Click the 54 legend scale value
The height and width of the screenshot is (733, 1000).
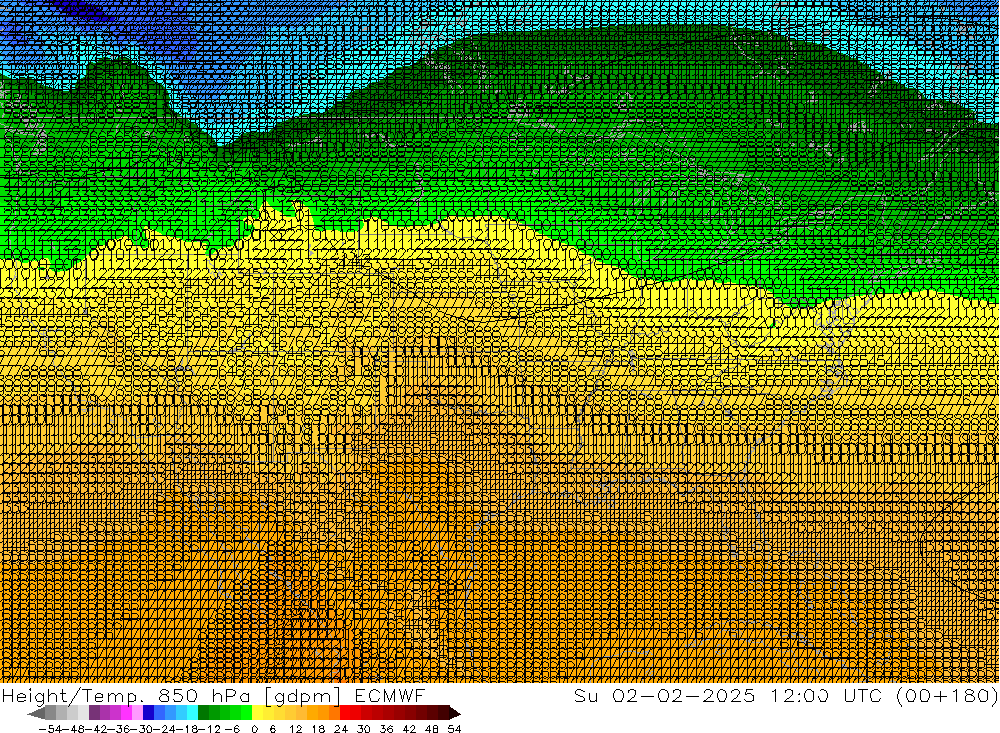(x=454, y=729)
